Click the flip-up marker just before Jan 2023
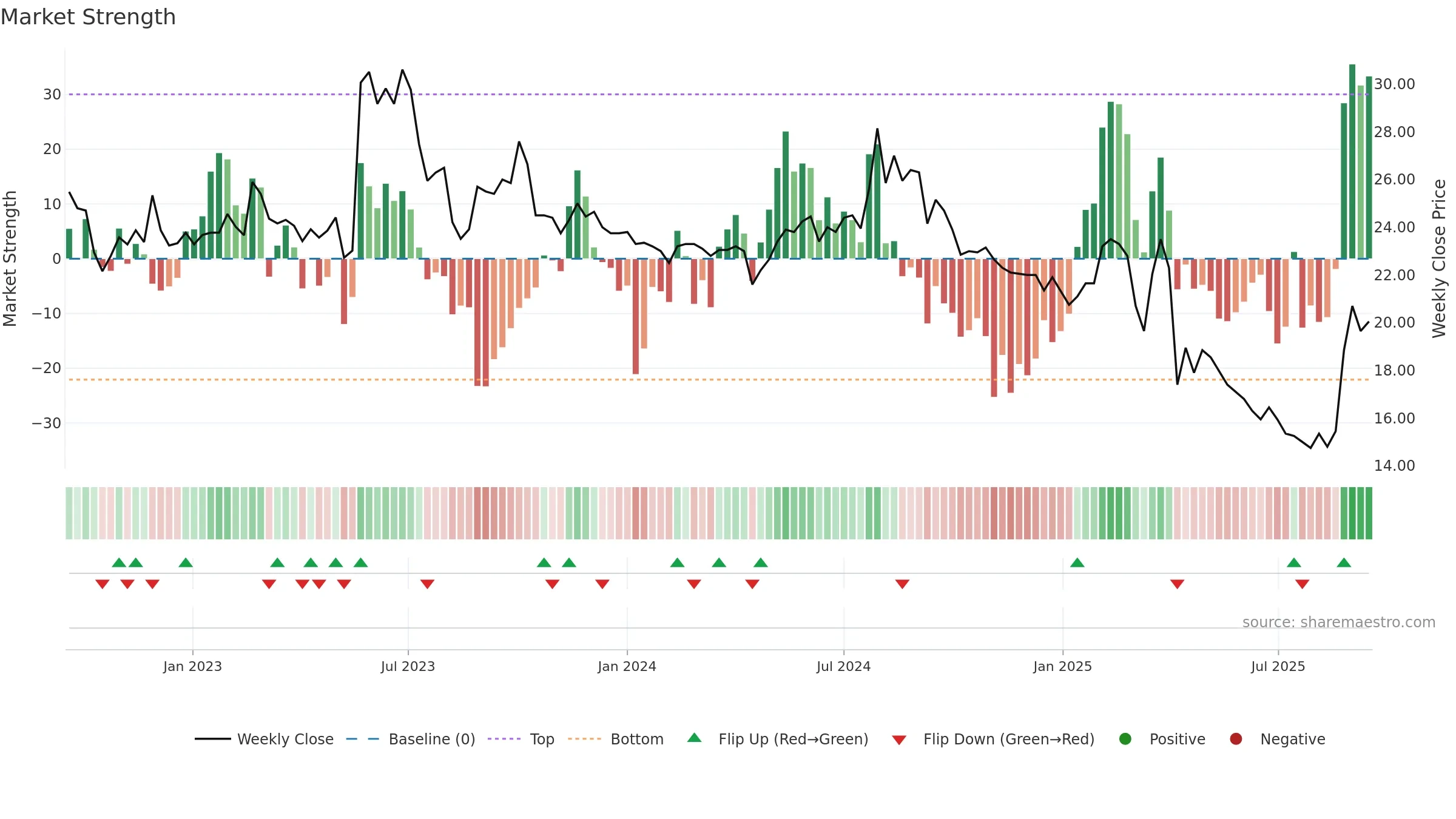 tap(186, 562)
